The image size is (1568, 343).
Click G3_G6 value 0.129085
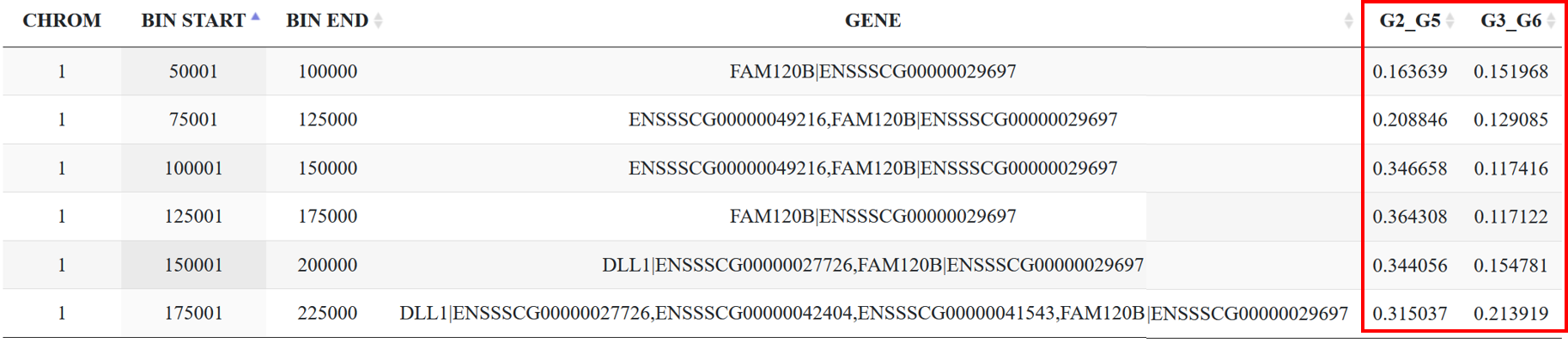(x=1510, y=119)
